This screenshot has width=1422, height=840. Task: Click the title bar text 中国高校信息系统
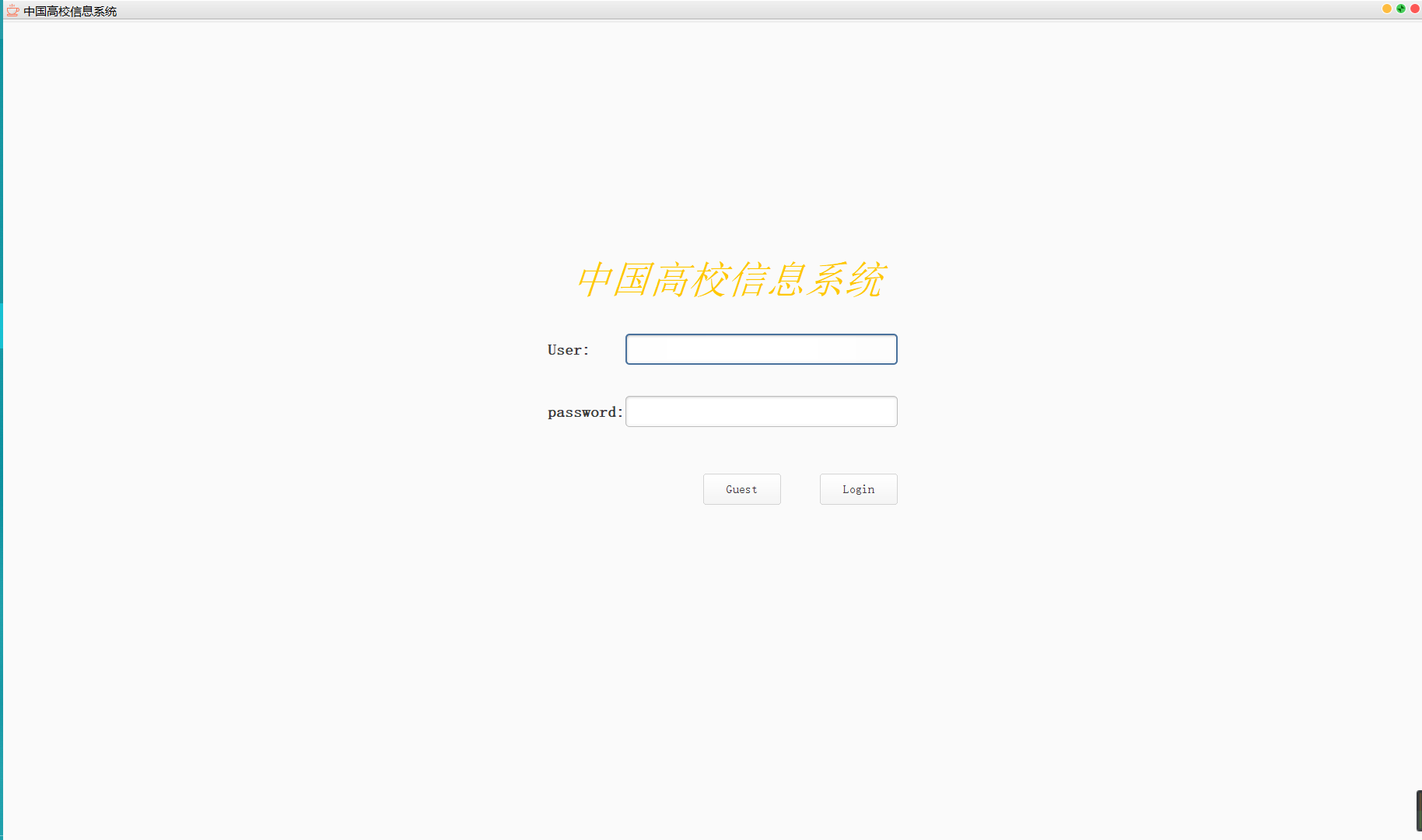[x=68, y=11]
